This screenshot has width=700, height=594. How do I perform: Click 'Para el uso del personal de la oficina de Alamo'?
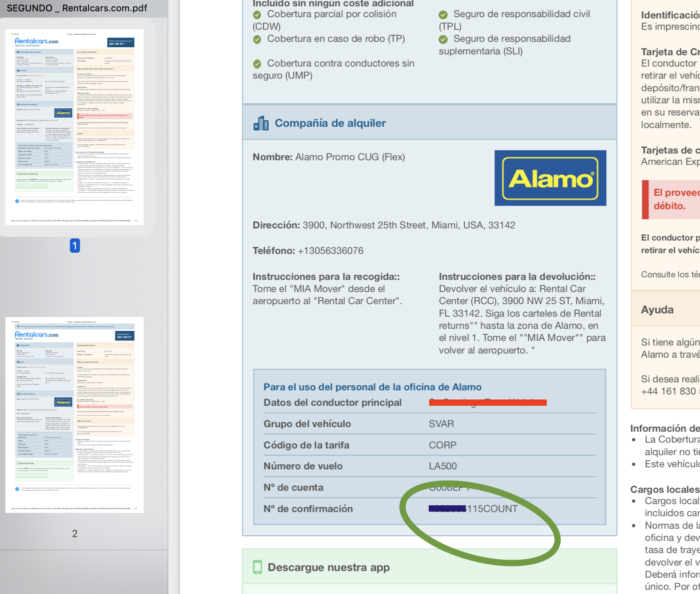click(372, 387)
